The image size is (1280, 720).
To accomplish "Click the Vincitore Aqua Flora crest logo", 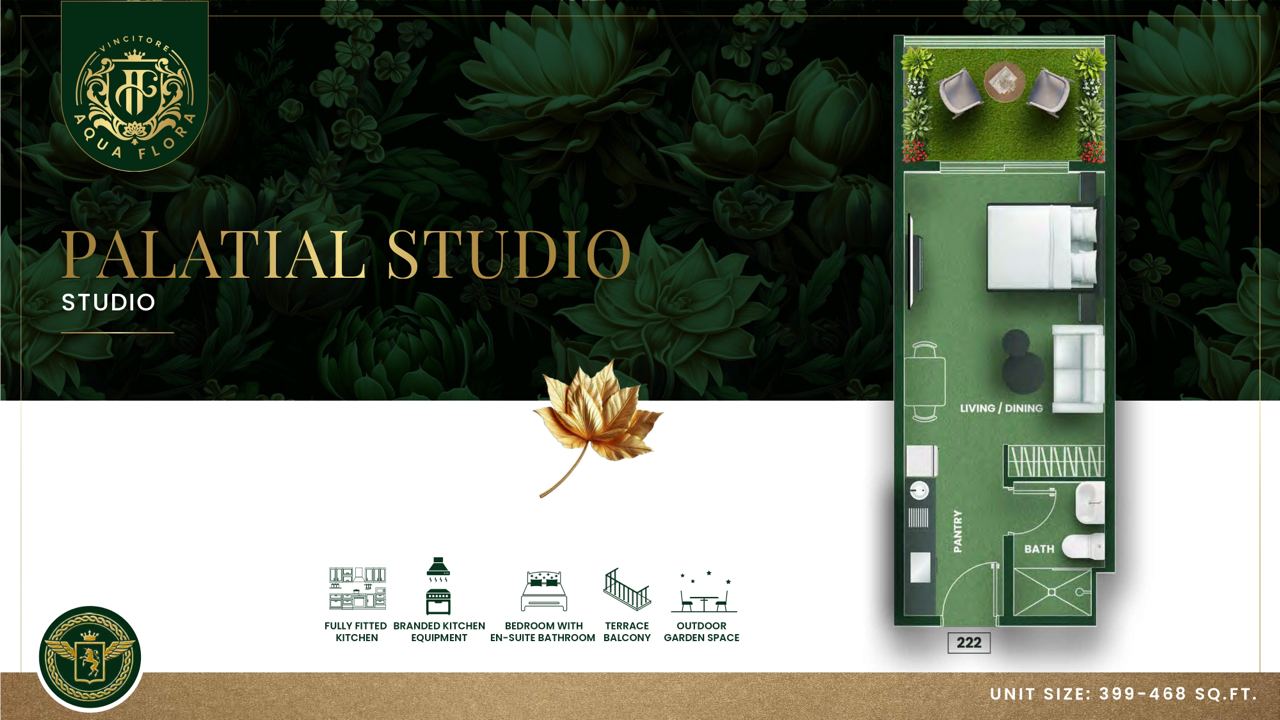I will click(135, 82).
